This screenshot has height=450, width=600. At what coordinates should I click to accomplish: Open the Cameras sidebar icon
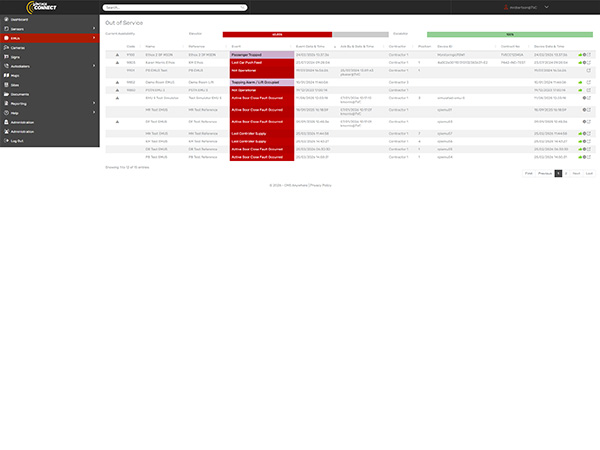click(5, 47)
